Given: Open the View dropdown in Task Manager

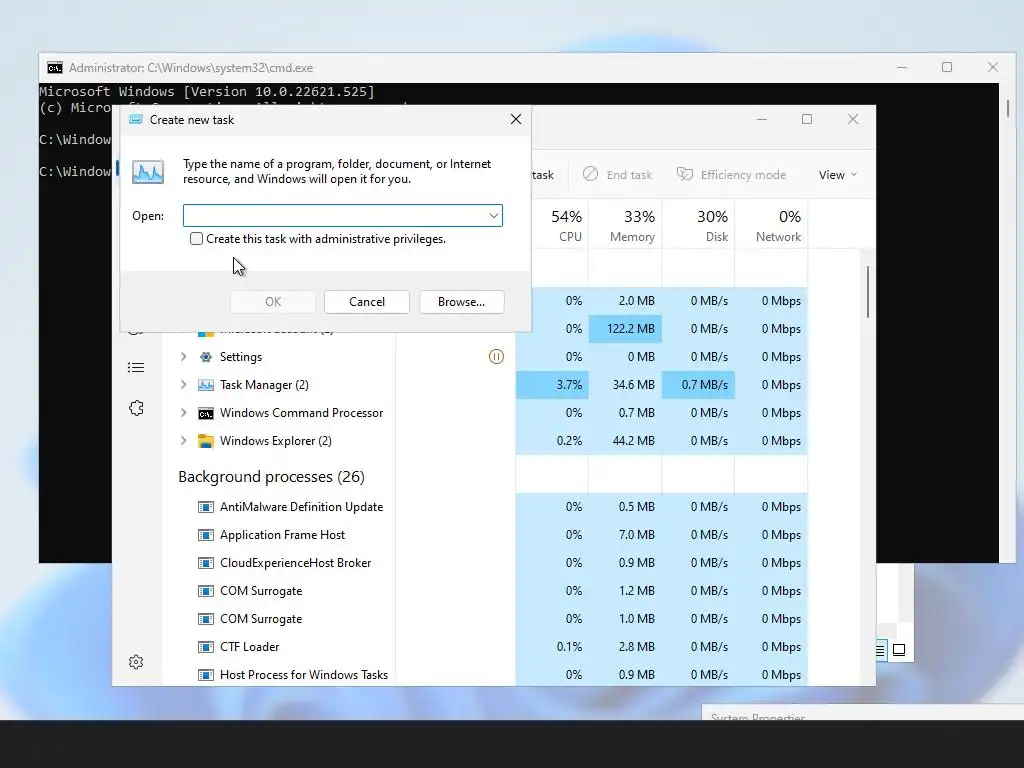Looking at the screenshot, I should click(x=837, y=174).
